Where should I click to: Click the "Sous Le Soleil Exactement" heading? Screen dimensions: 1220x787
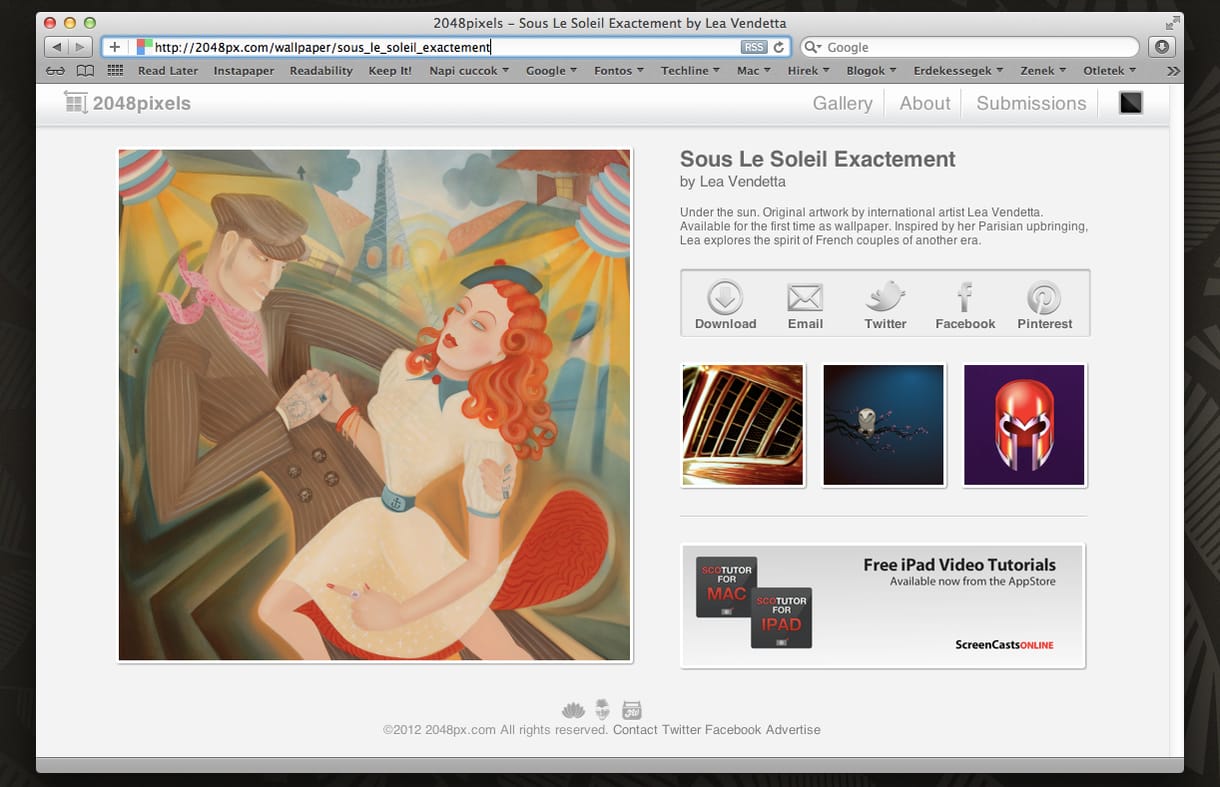pyautogui.click(x=818, y=159)
